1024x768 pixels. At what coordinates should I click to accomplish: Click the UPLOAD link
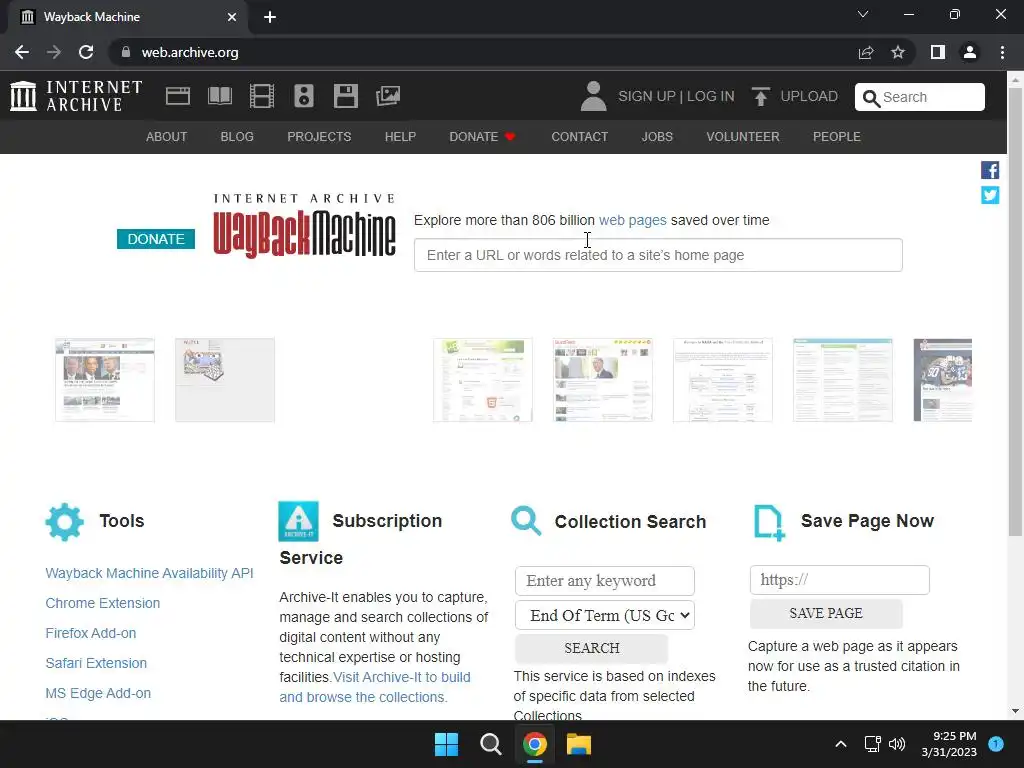point(809,96)
